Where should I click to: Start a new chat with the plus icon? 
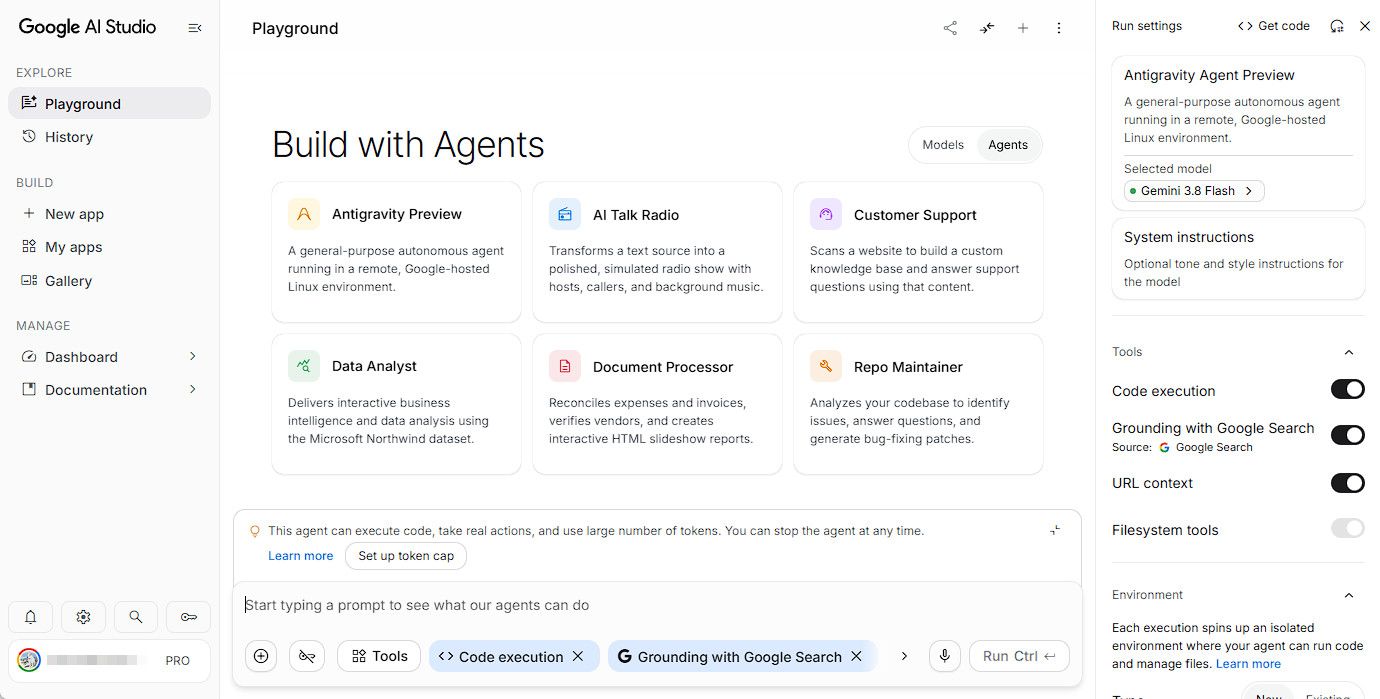tap(1023, 28)
